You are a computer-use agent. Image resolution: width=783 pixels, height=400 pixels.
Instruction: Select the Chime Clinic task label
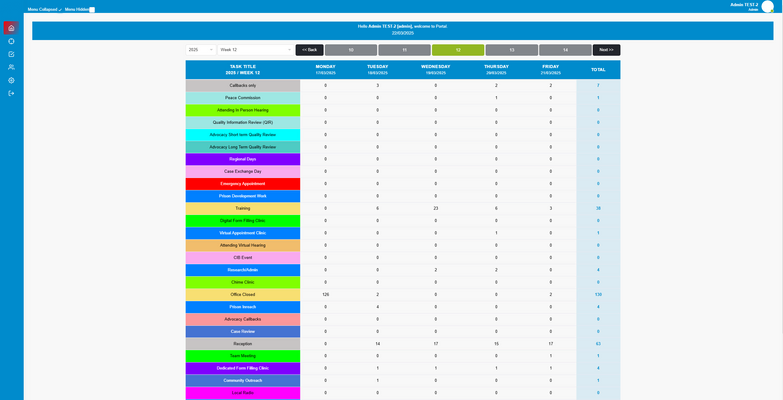[x=243, y=282]
